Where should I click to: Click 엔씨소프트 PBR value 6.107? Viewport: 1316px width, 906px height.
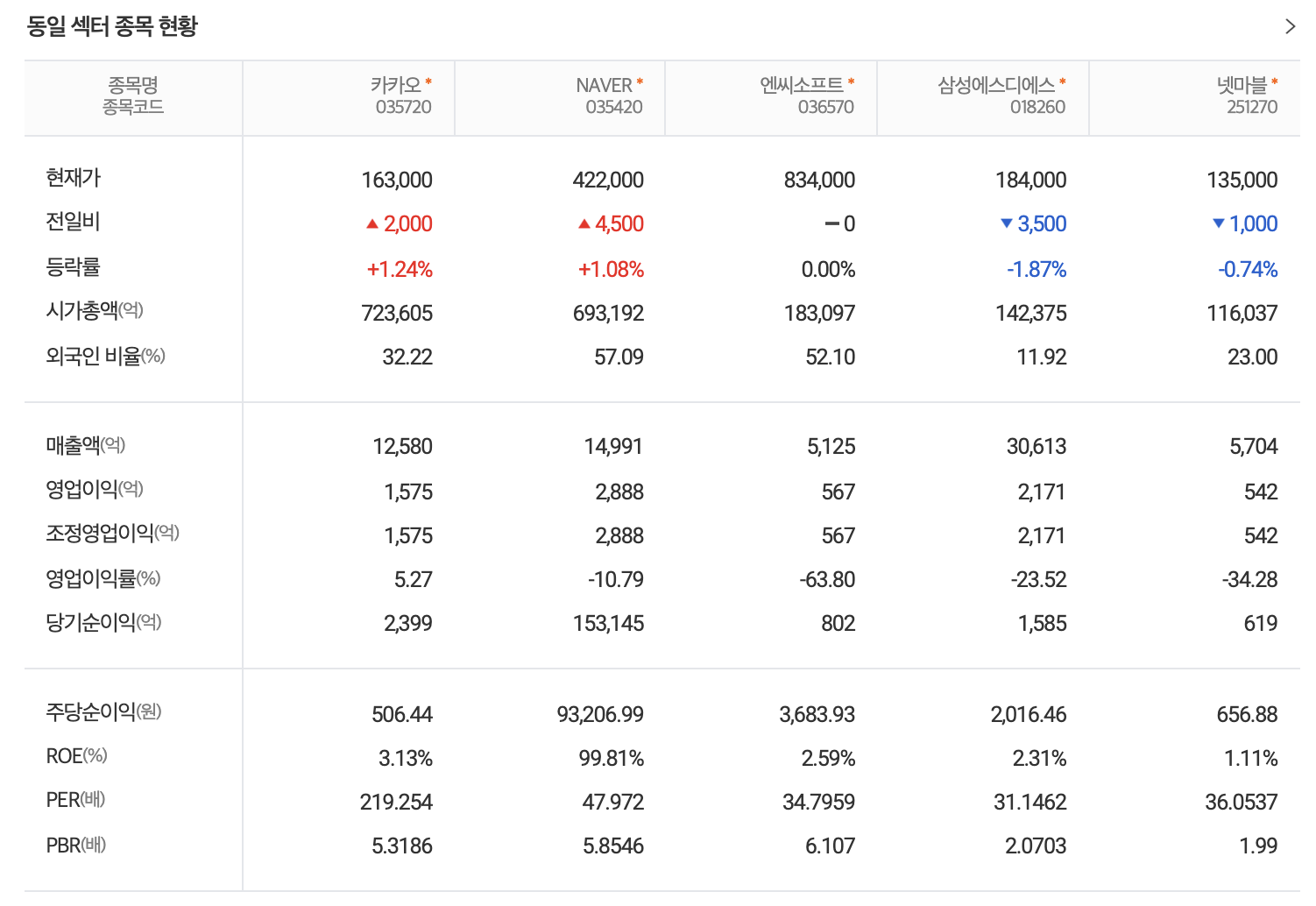tap(830, 846)
